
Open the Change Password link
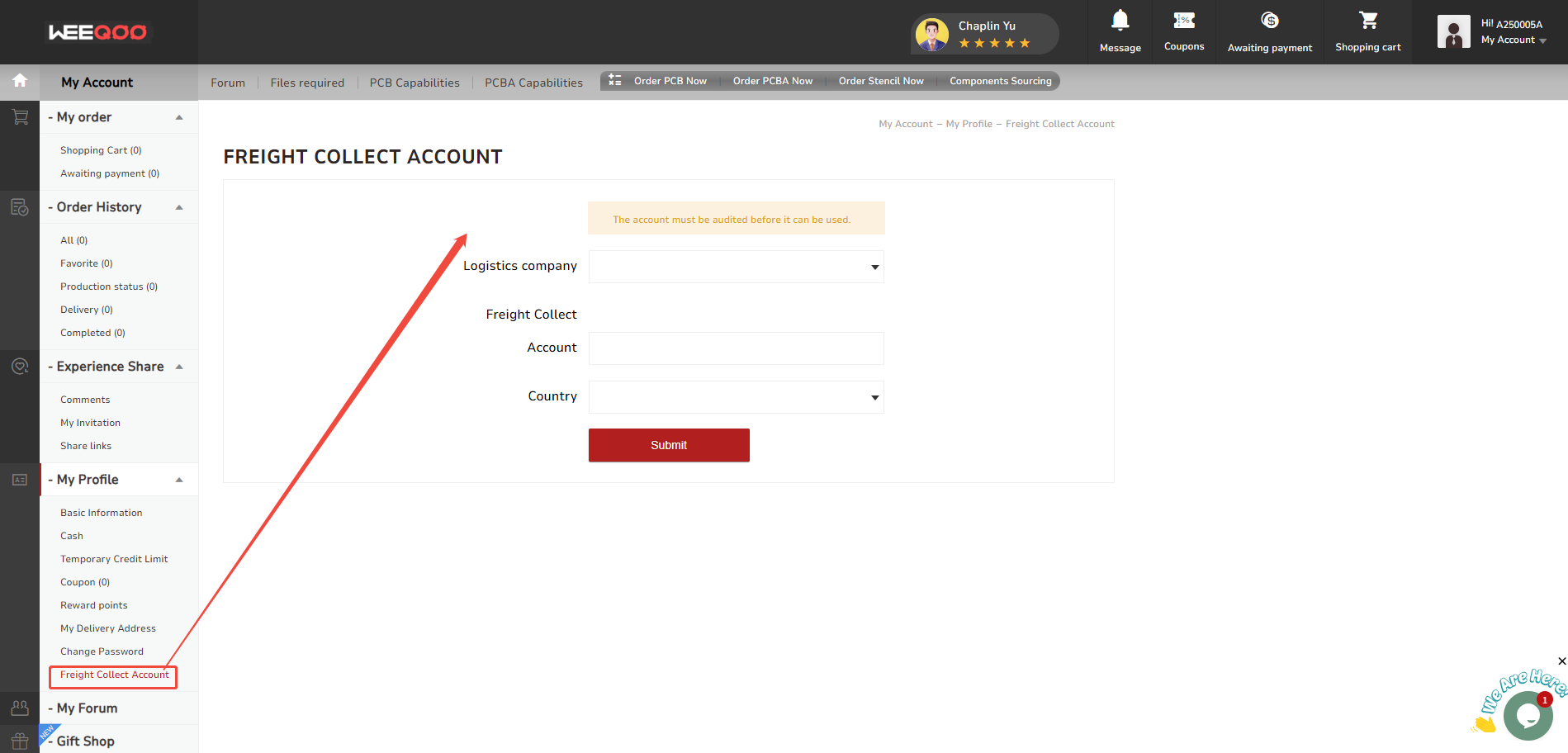click(102, 651)
